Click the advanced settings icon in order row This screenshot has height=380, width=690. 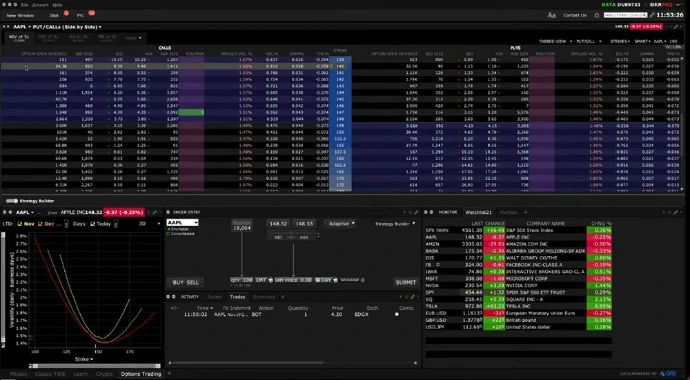click(363, 280)
